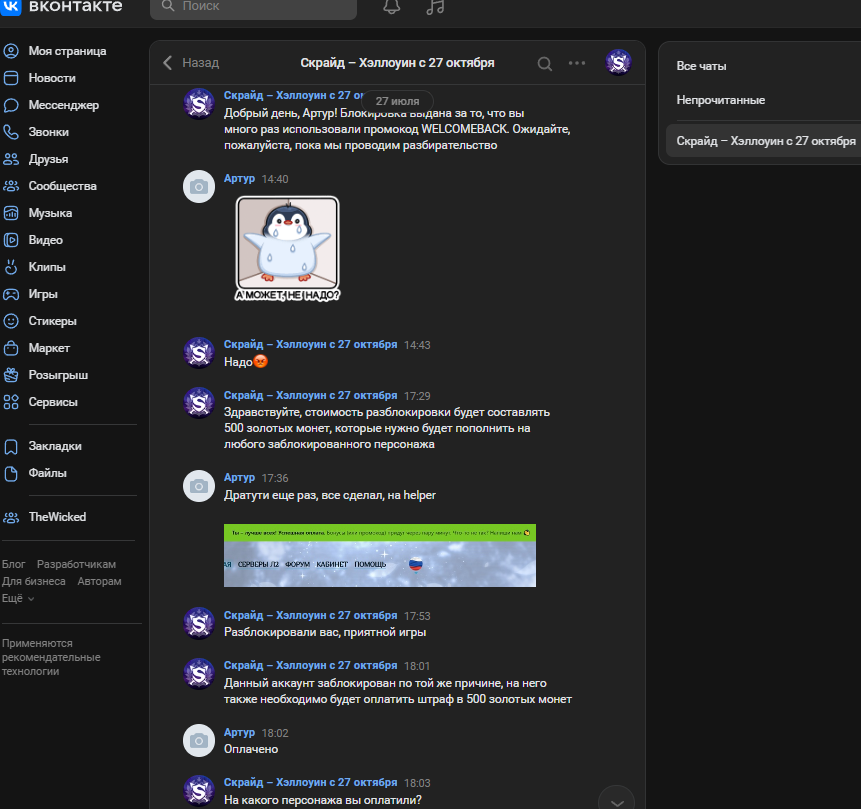This screenshot has width=861, height=809.
Task: Click the VK logo icon
Action: tap(11, 6)
